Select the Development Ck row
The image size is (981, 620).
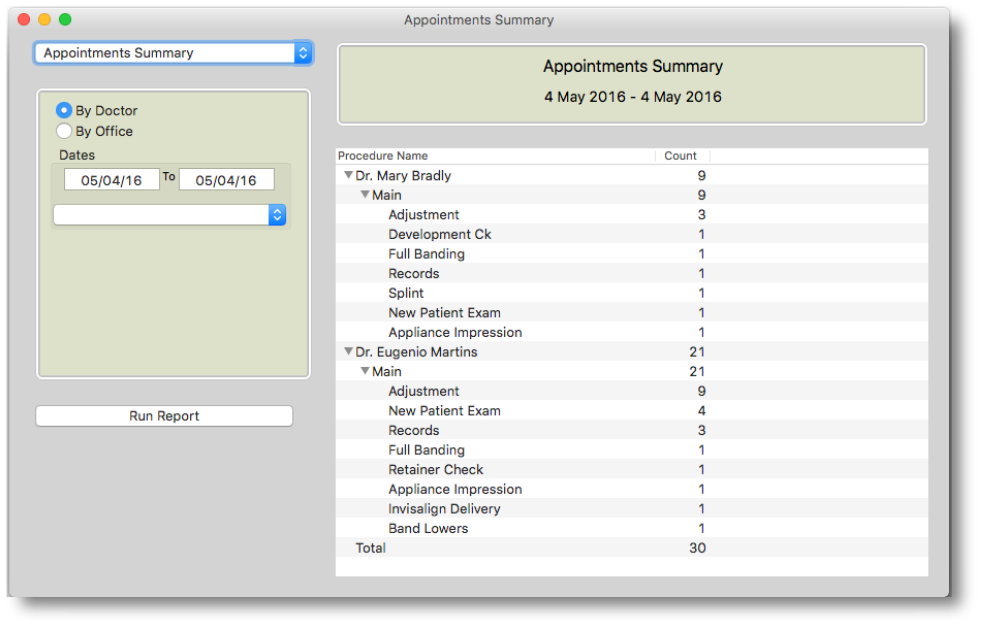pyautogui.click(x=632, y=235)
